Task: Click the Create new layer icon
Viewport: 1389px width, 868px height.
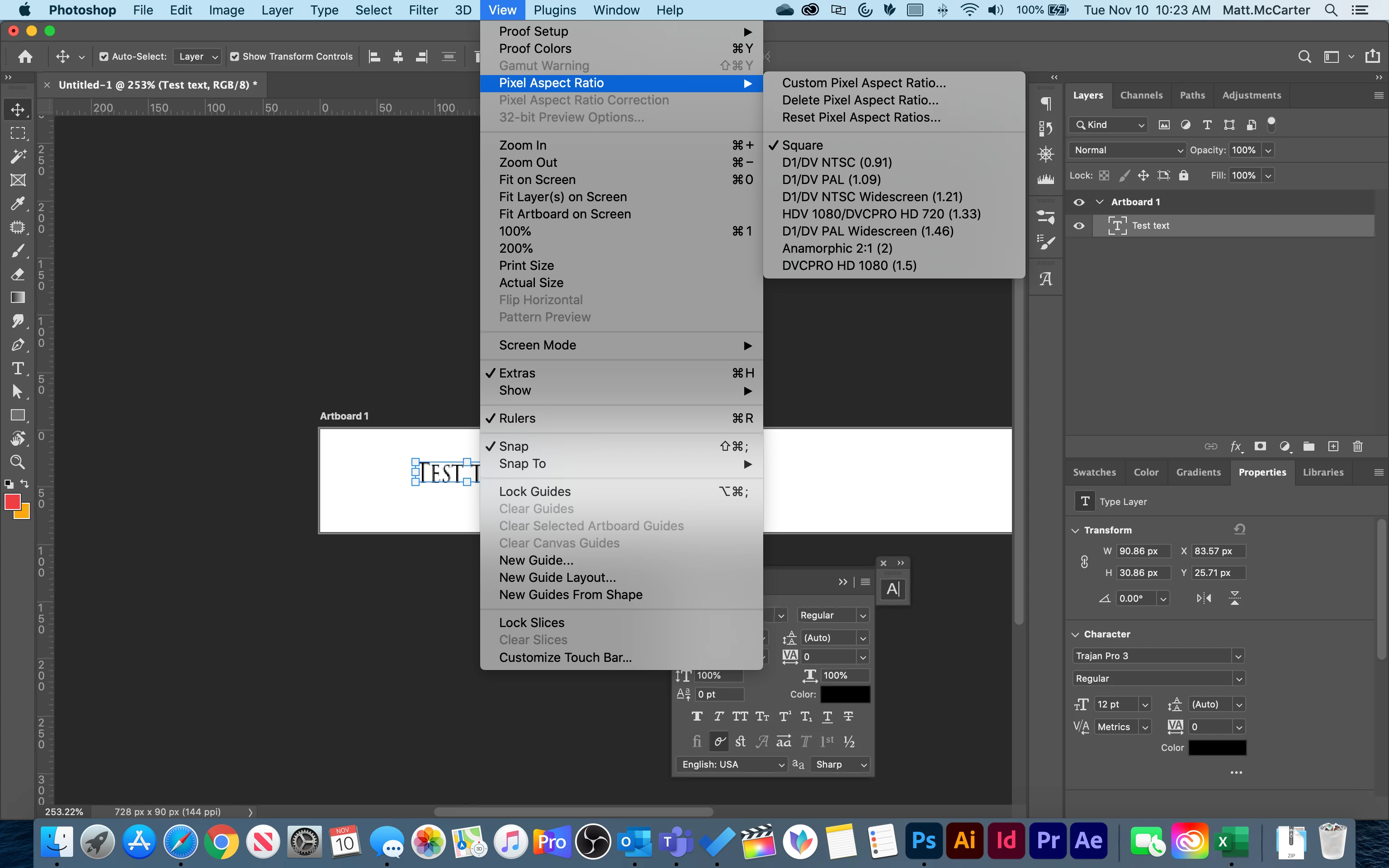Action: pos(1333,447)
